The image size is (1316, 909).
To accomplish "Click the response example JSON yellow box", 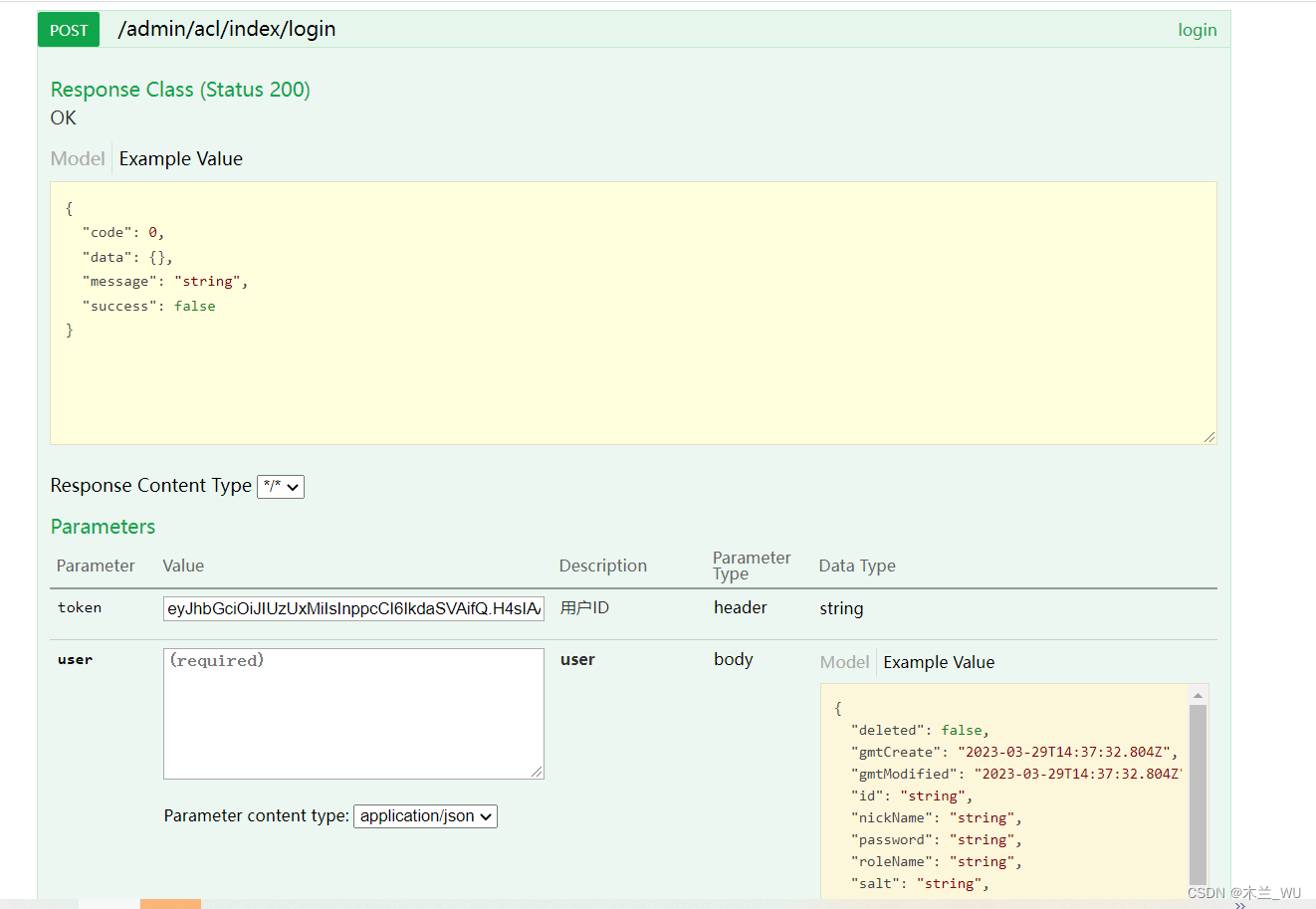I will tap(633, 313).
